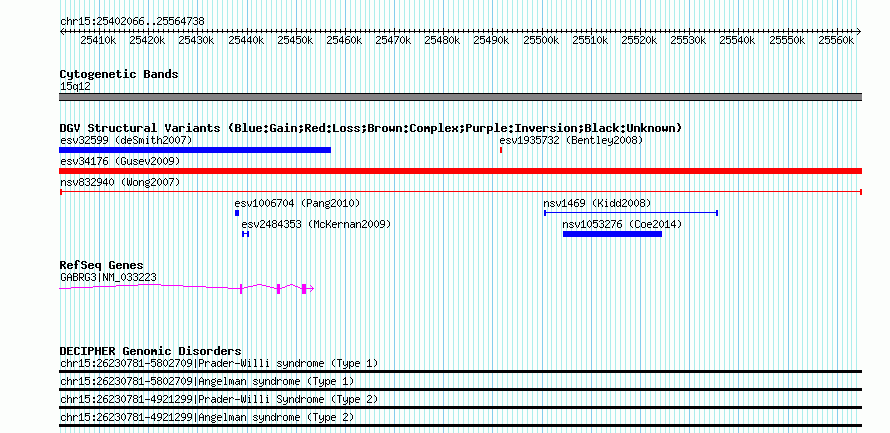Viewport: 890px width, 433px height.
Task: Click the 25410k ruler tick label
Action: coord(99,40)
